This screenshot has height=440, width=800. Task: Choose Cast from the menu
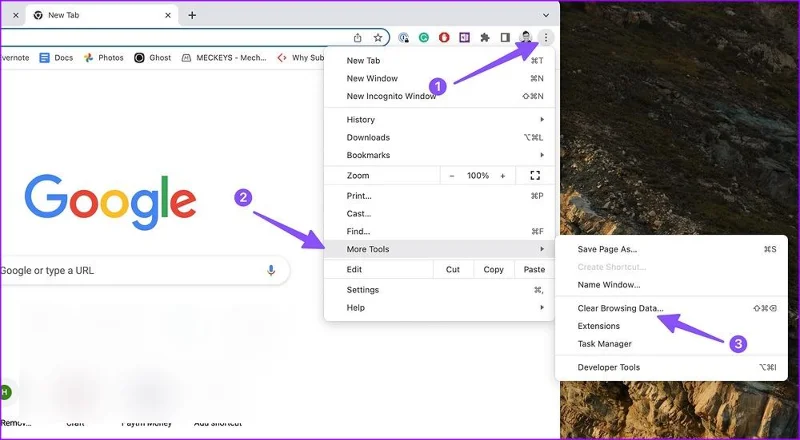tap(439, 214)
